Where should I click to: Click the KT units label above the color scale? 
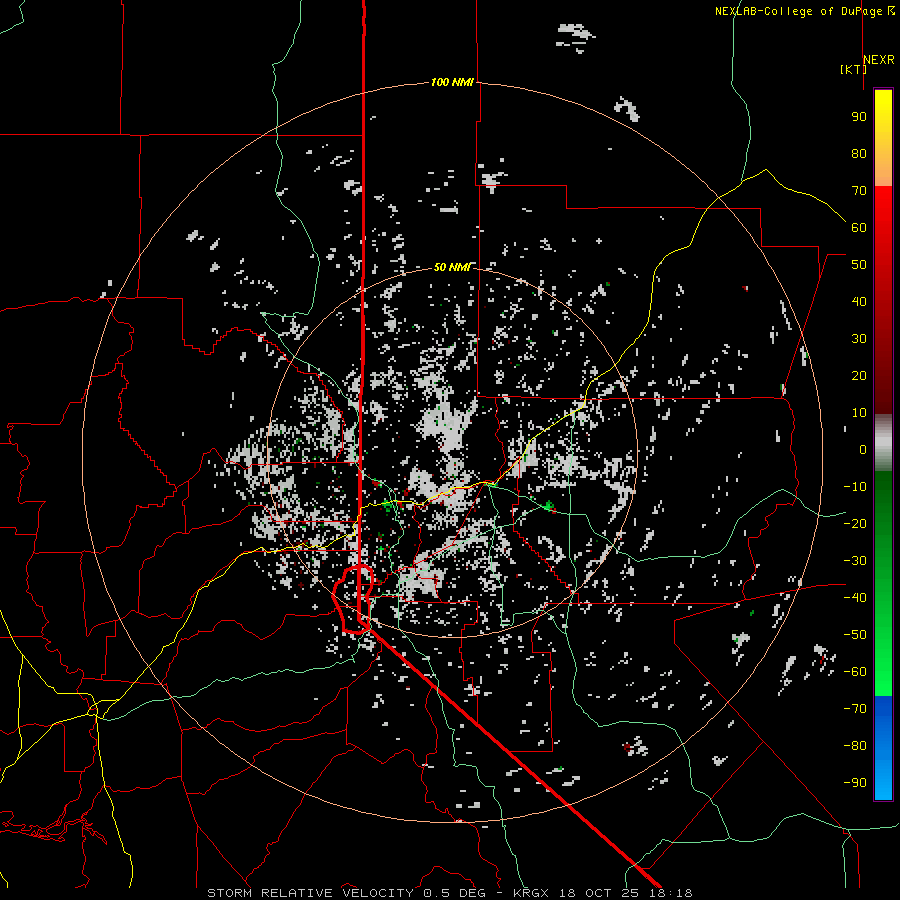(854, 69)
